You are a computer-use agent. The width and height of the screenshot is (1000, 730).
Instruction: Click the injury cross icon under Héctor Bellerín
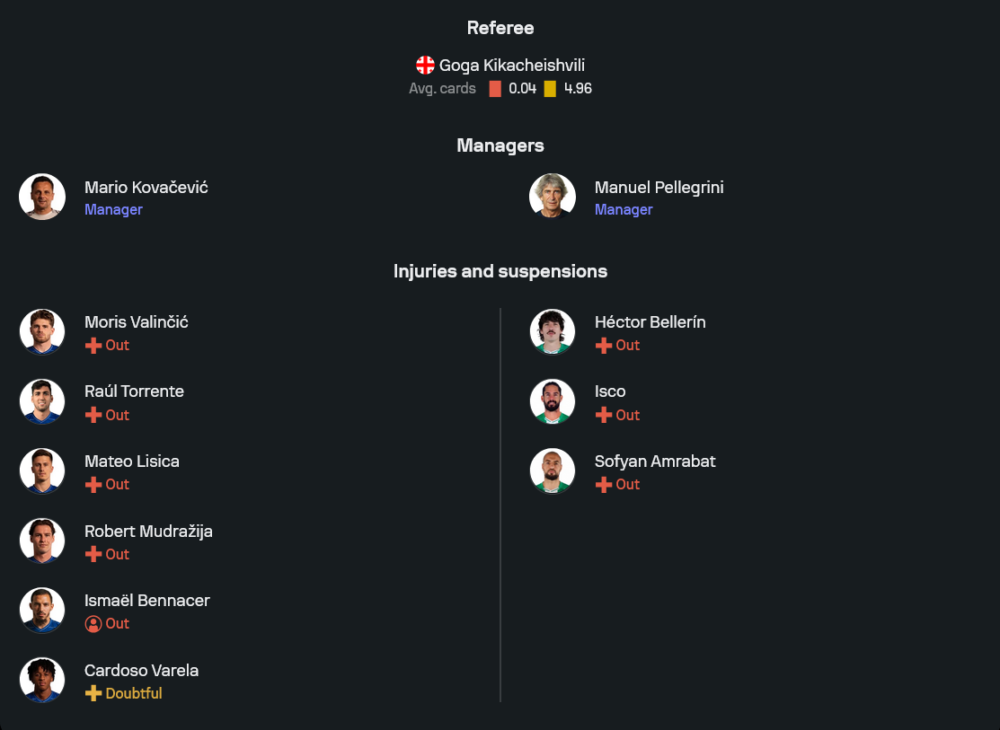click(x=603, y=345)
